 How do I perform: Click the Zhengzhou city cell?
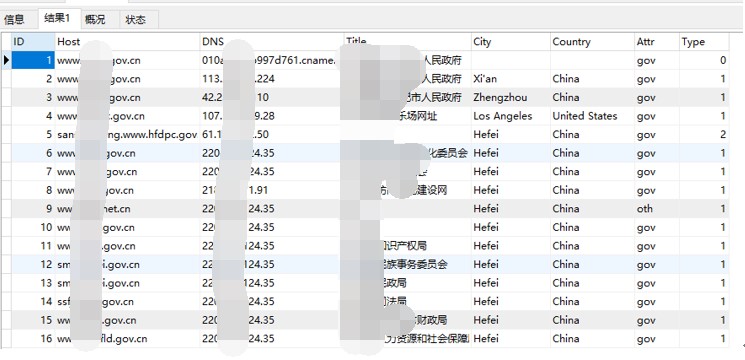pyautogui.click(x=511, y=97)
